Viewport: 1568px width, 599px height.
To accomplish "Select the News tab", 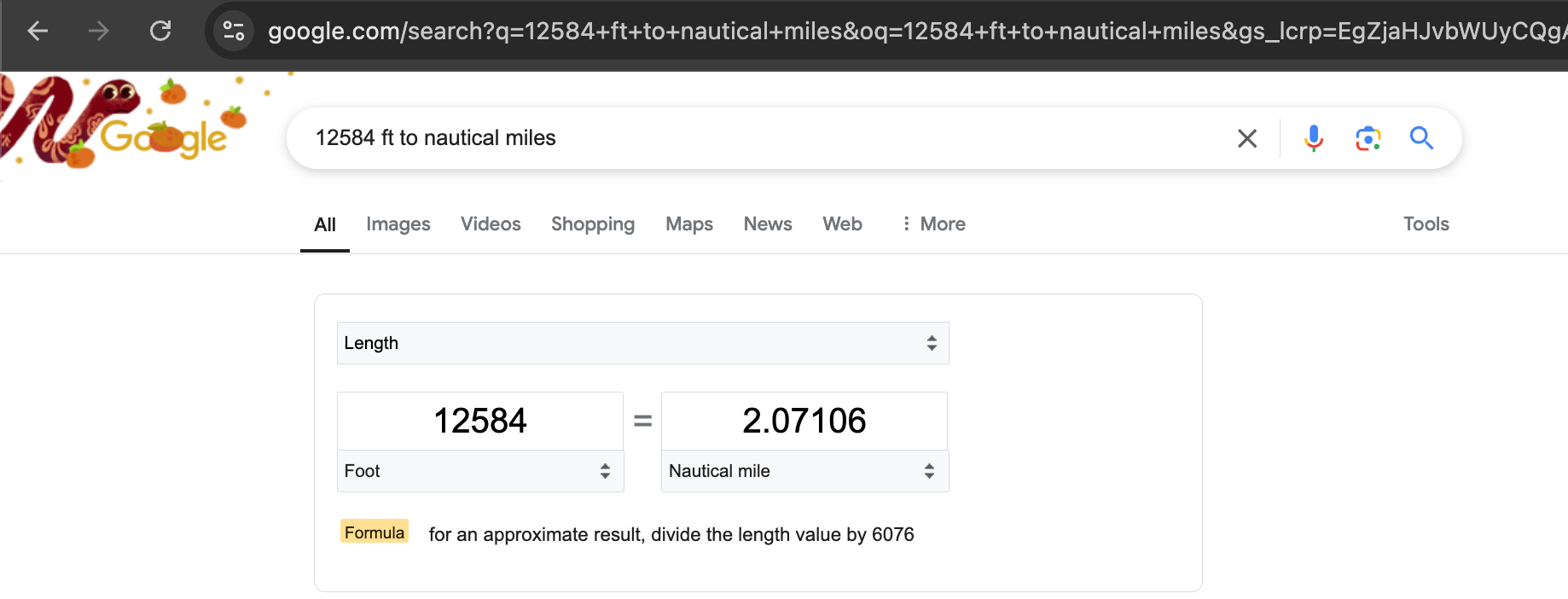I will tap(768, 224).
